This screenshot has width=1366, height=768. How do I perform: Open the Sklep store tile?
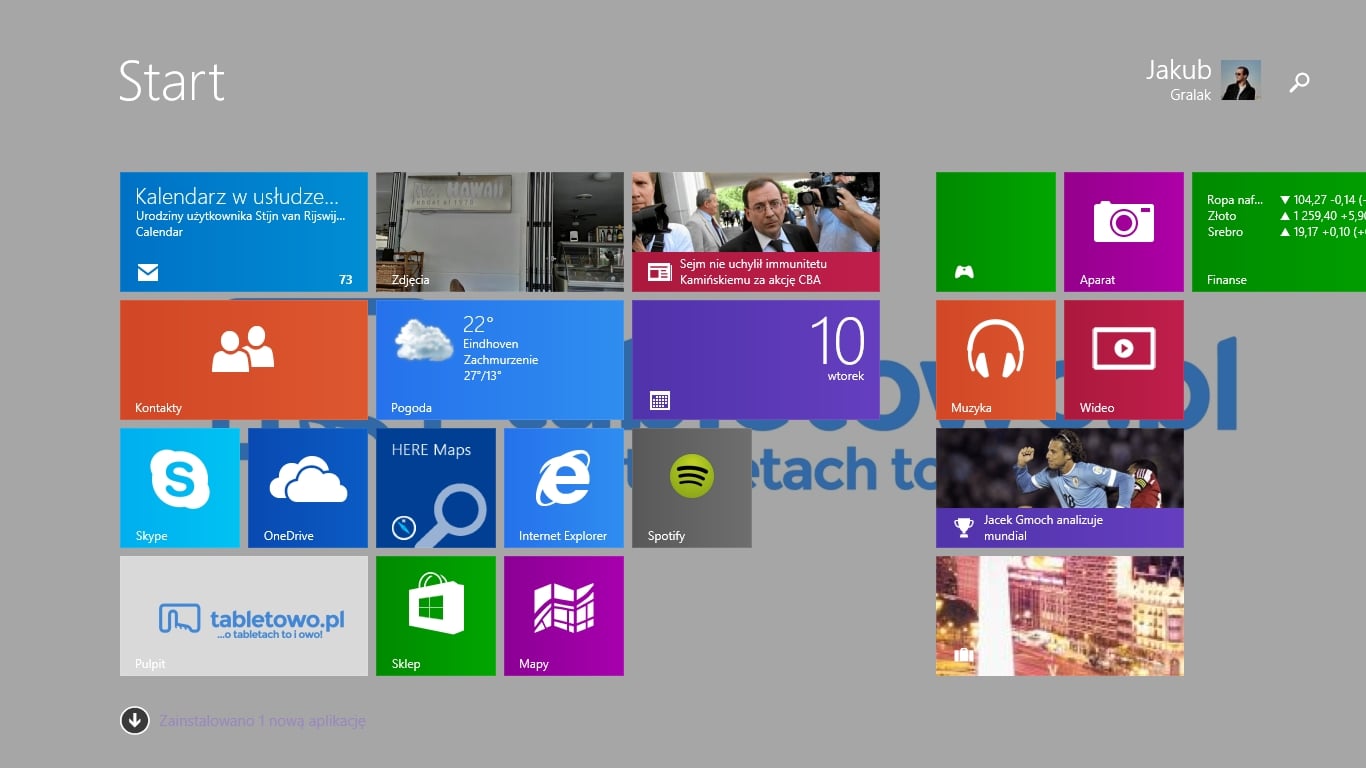[x=436, y=616]
